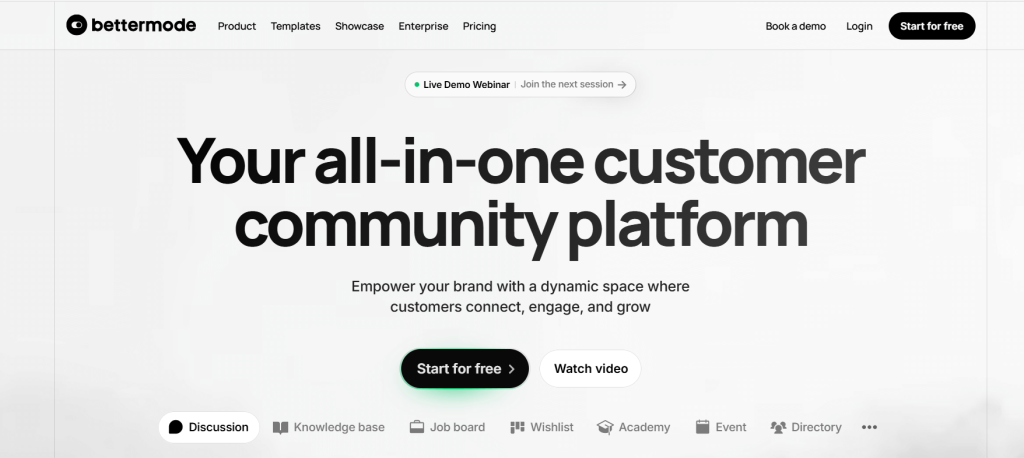Viewport: 1024px width, 458px height.
Task: Open the Enterprise page
Action: click(423, 26)
